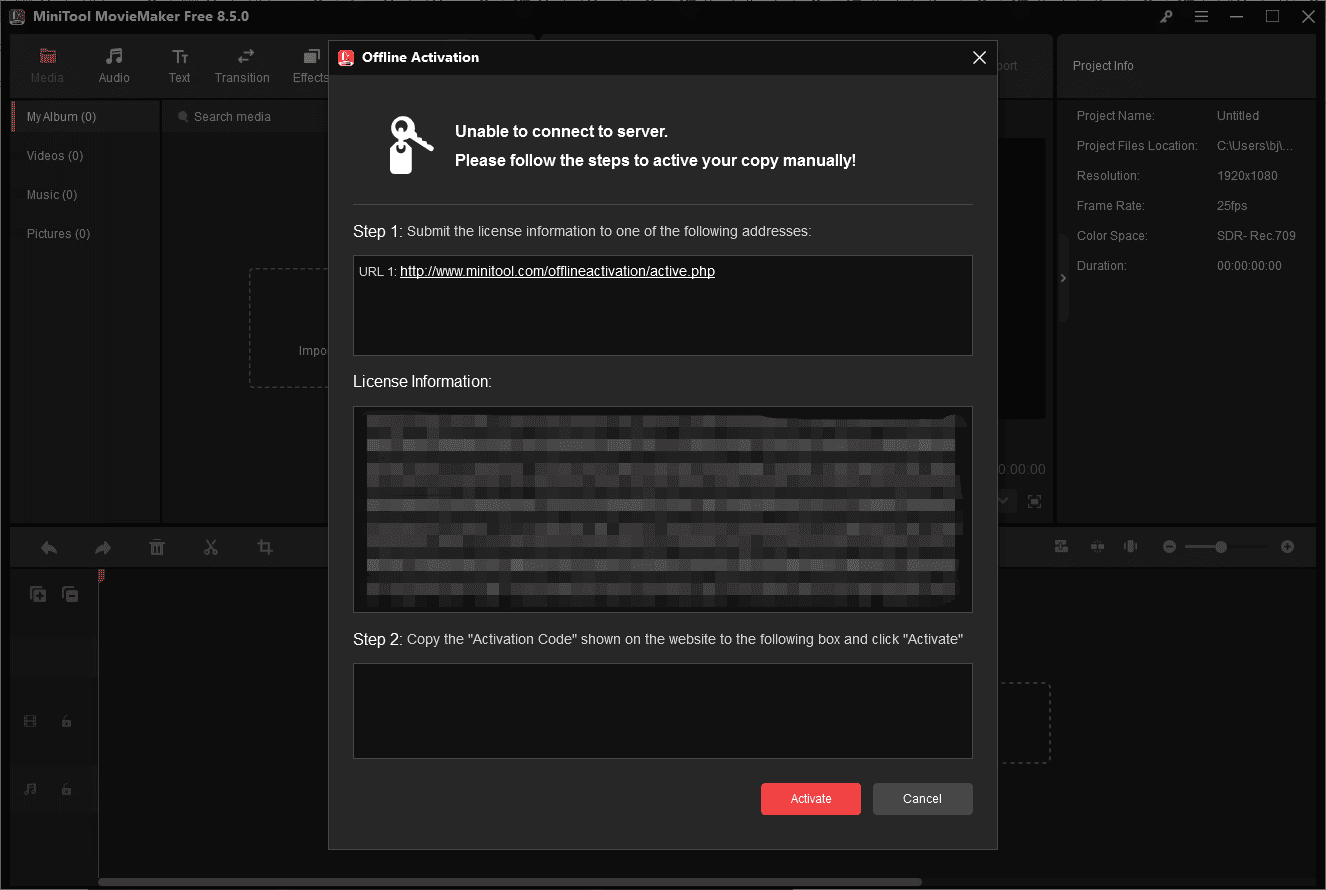Select the Crop tool
The width and height of the screenshot is (1326, 890).
coord(264,547)
